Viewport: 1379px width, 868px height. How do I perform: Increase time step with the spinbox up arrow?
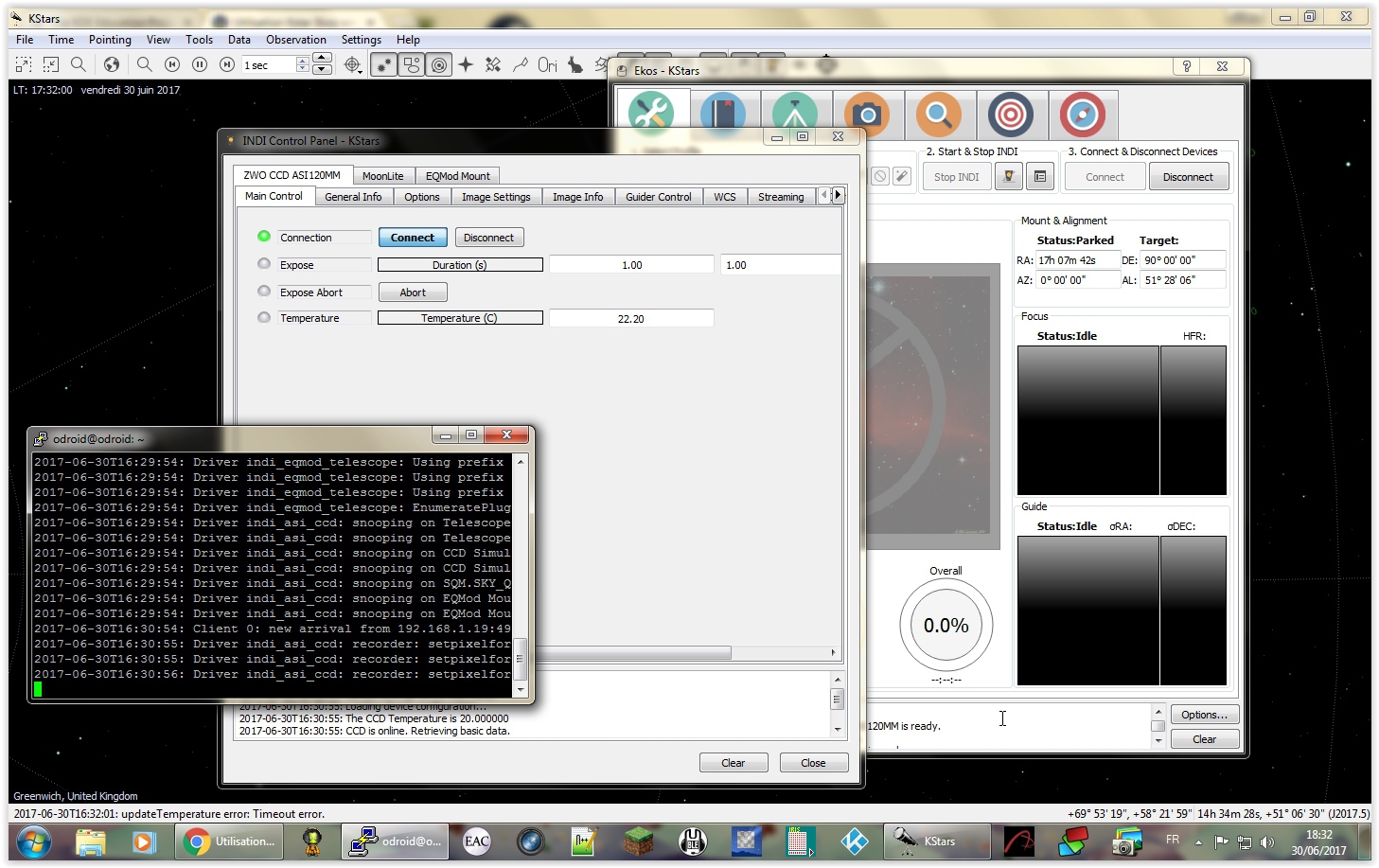point(303,60)
